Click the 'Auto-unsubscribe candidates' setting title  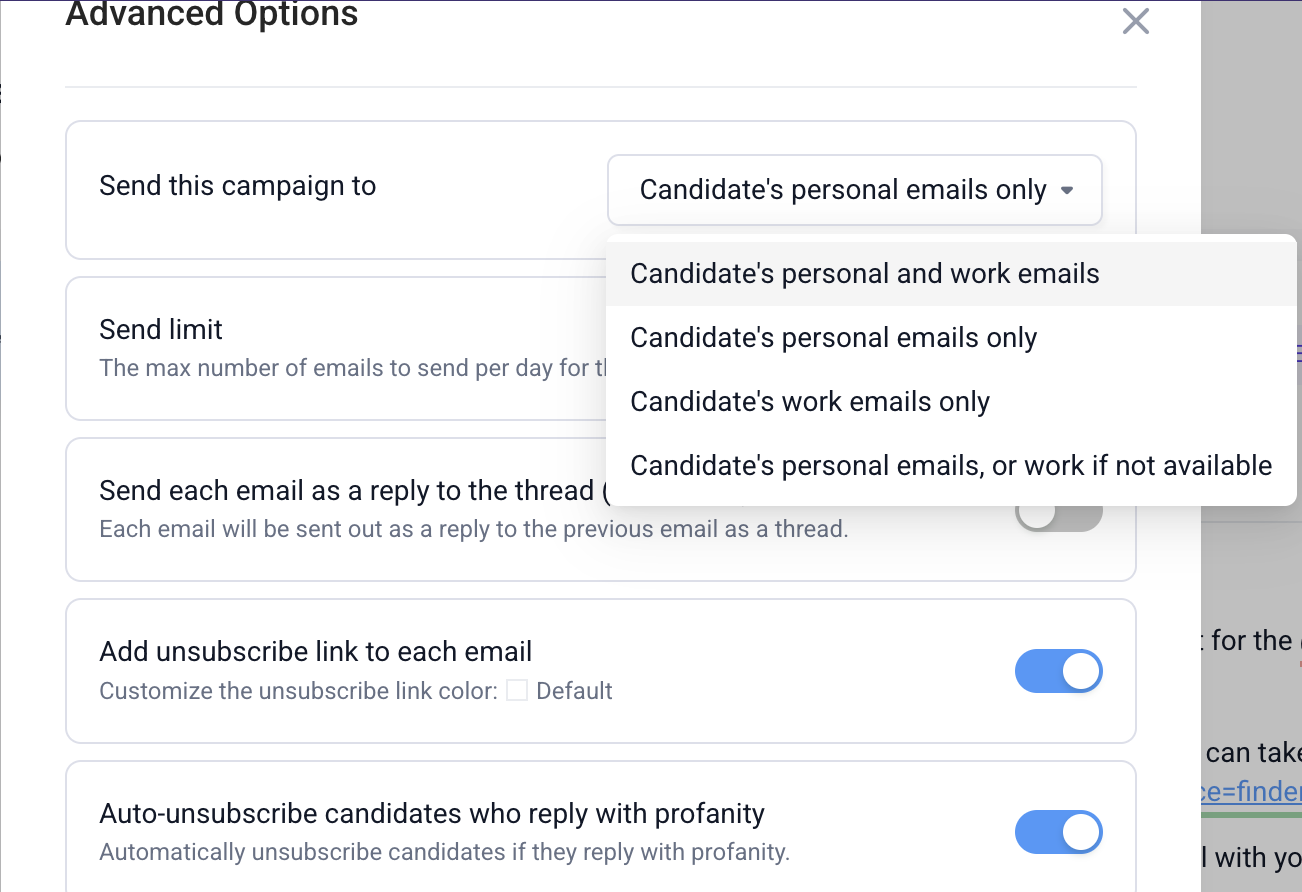point(431,814)
